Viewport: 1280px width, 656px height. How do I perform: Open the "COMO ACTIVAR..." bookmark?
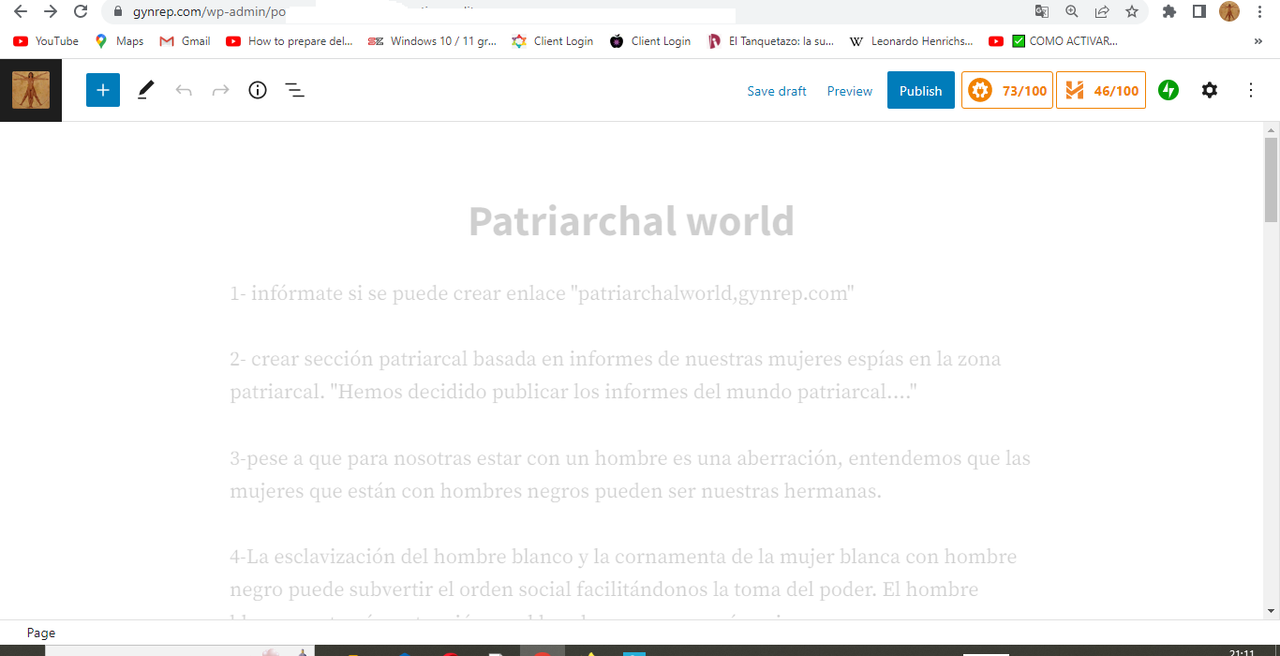(1053, 41)
